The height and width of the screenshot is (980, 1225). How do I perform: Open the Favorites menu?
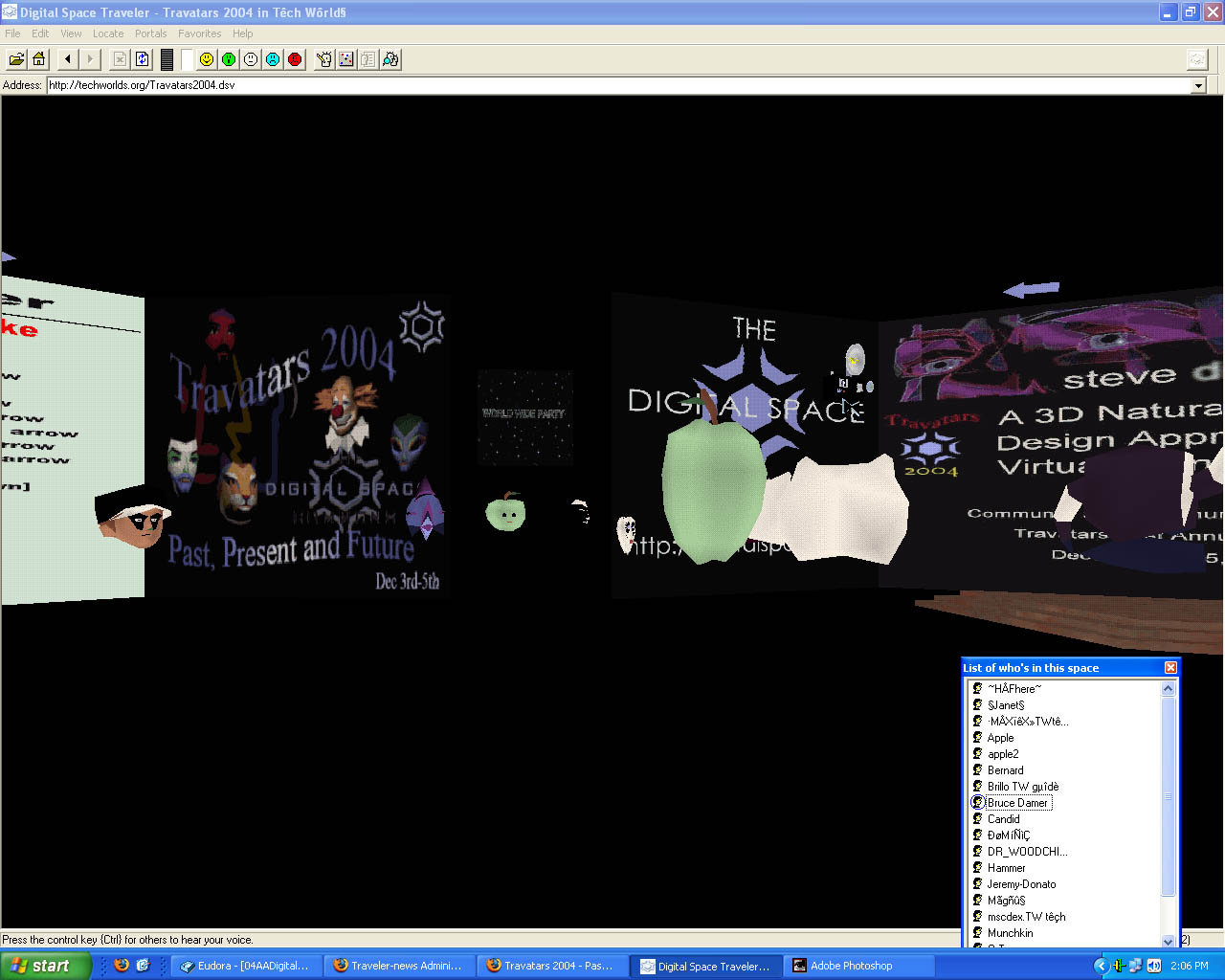point(199,33)
